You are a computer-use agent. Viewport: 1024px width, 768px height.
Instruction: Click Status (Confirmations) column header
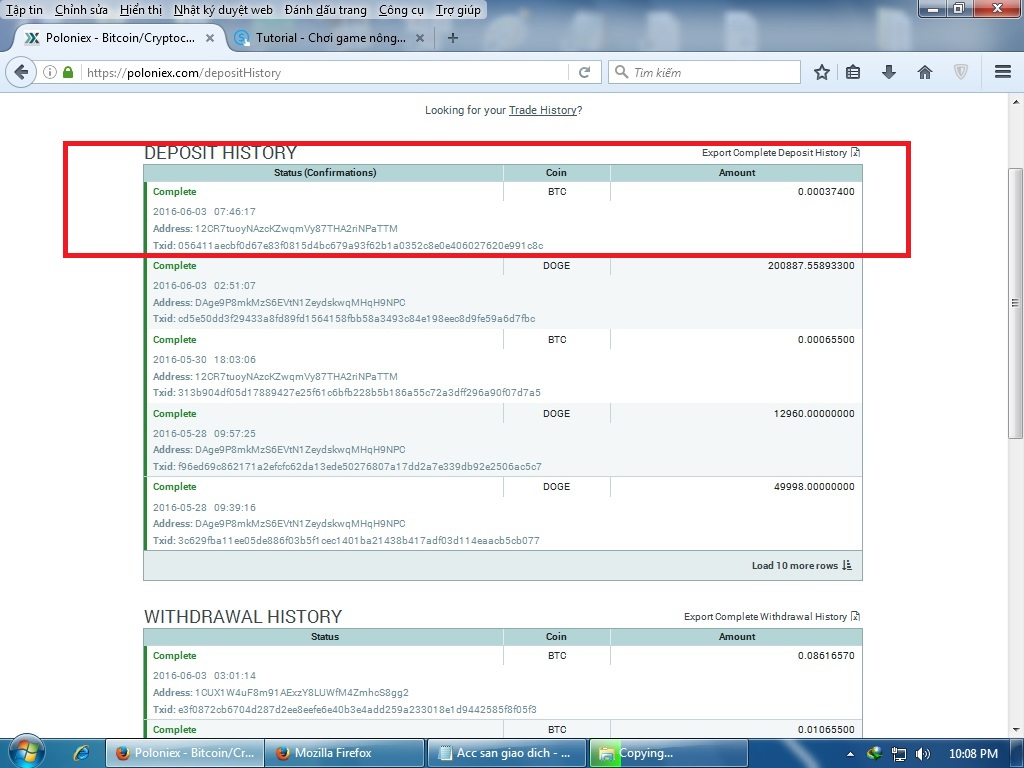[x=325, y=172]
